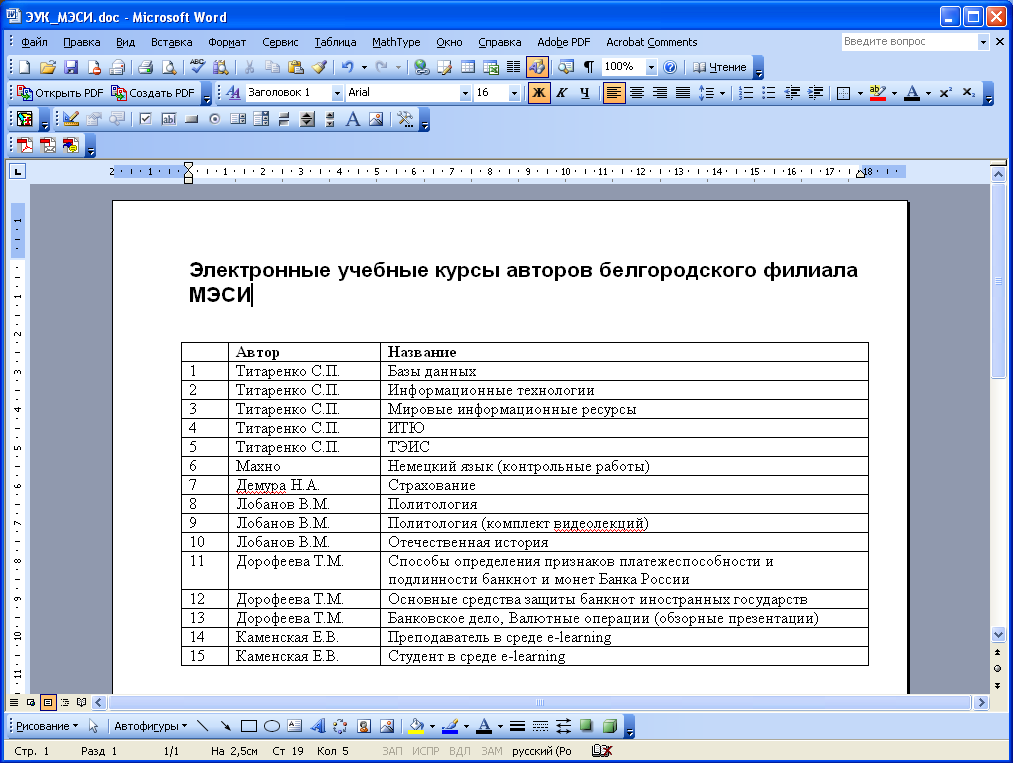Insert WordArt from the drawing toolbar
This screenshot has height=763, width=1013.
pos(318,726)
